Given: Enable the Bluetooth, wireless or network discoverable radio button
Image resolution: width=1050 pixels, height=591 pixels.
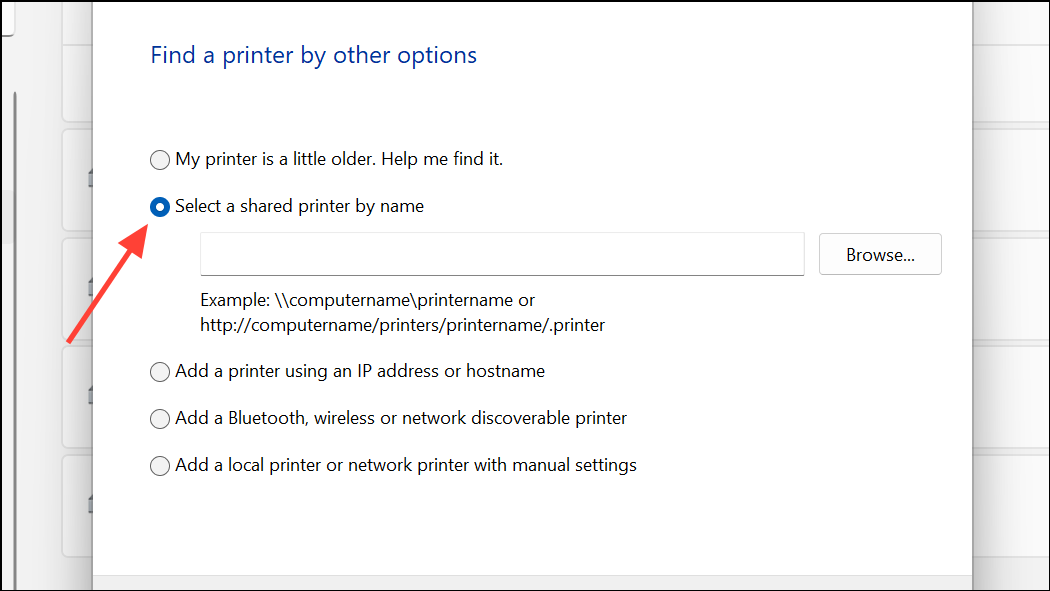Looking at the screenshot, I should (159, 419).
